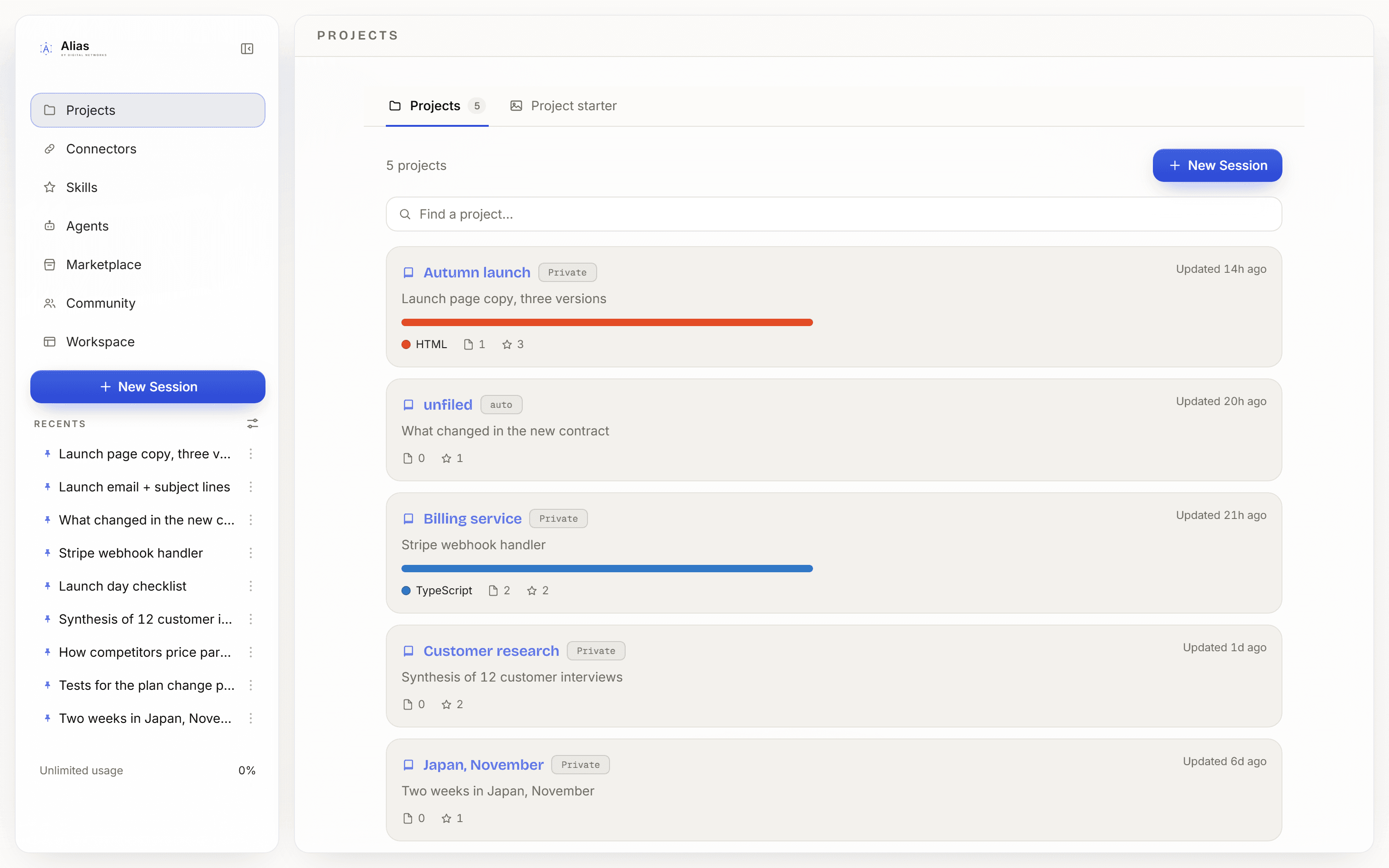Click the sidebar New Session button

coord(147,387)
